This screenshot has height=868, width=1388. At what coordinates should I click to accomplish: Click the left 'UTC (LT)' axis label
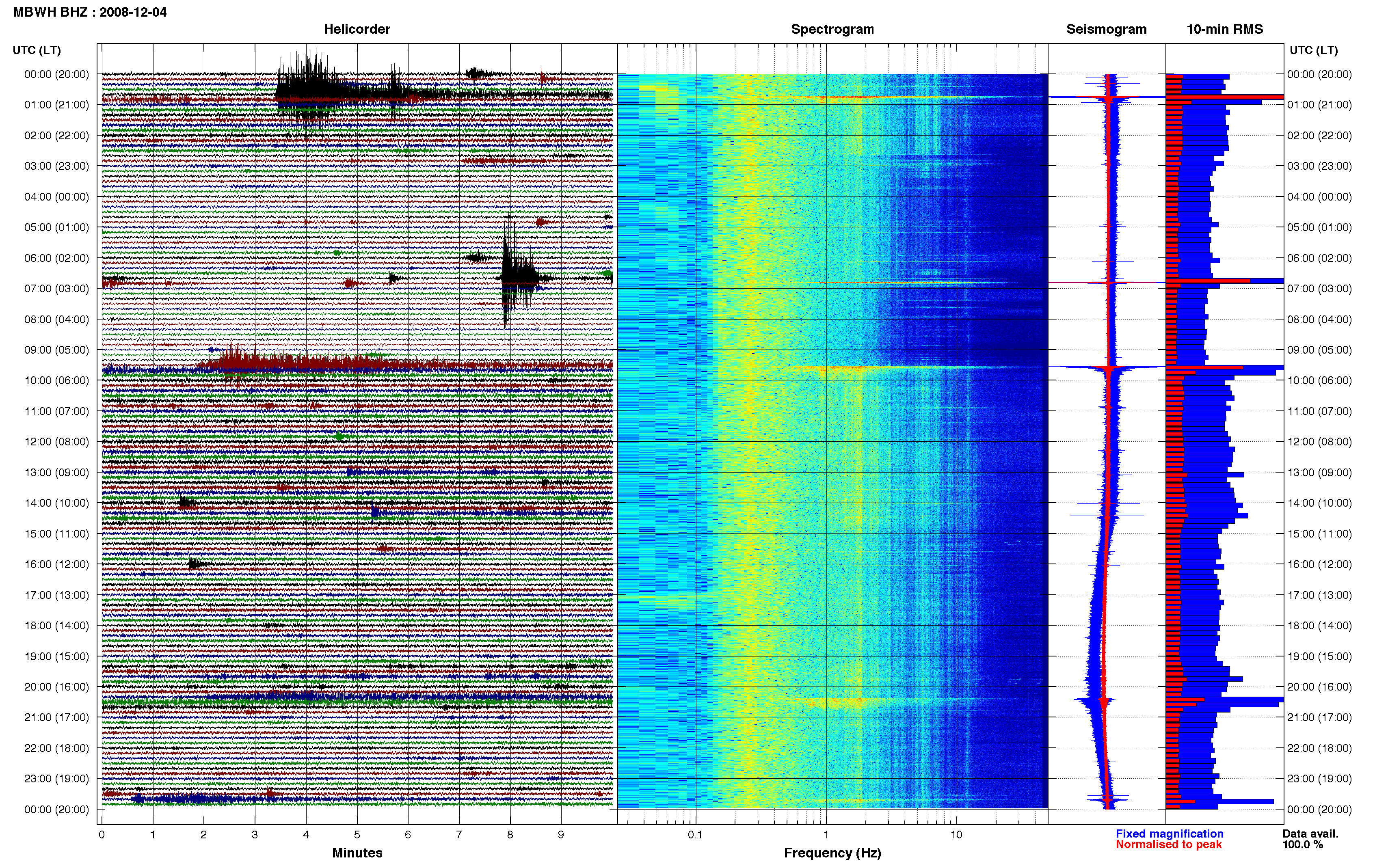37,50
